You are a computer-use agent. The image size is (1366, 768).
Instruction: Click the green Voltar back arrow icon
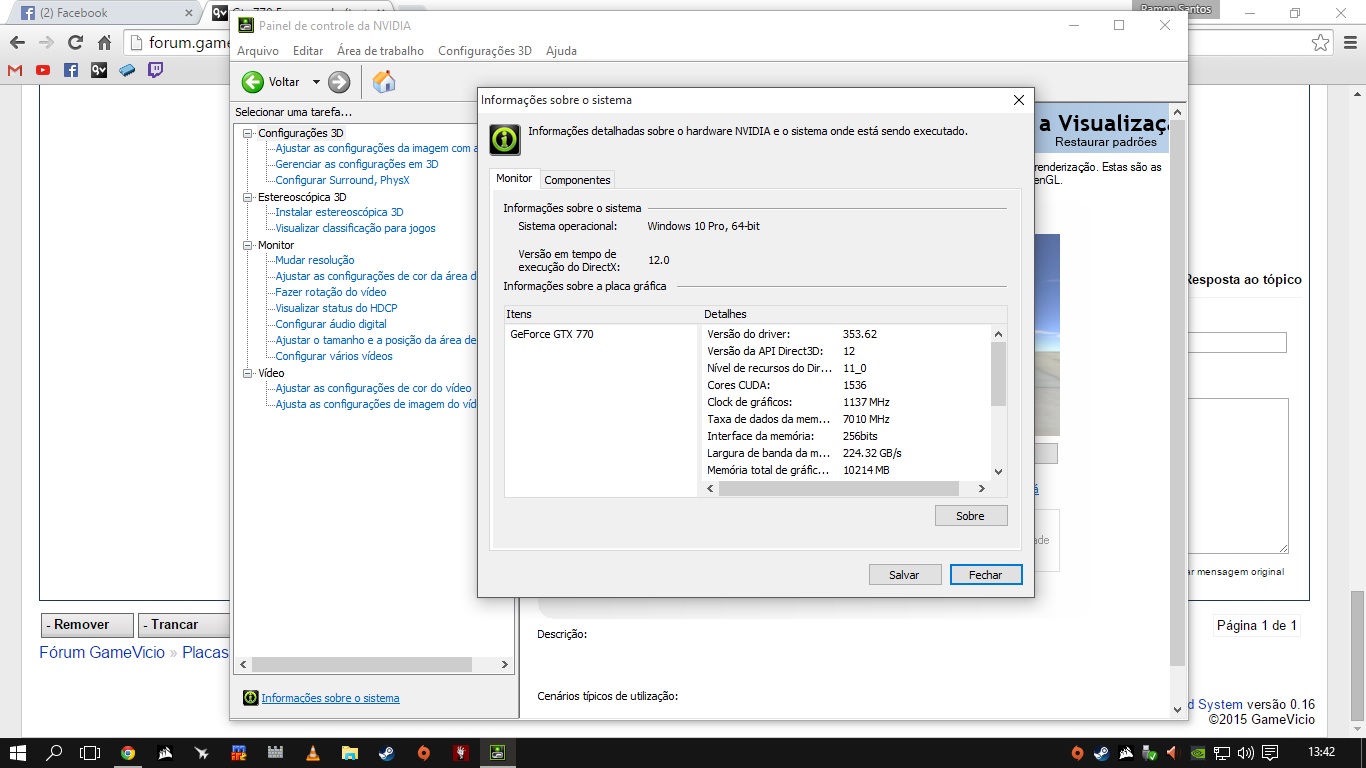click(x=253, y=82)
